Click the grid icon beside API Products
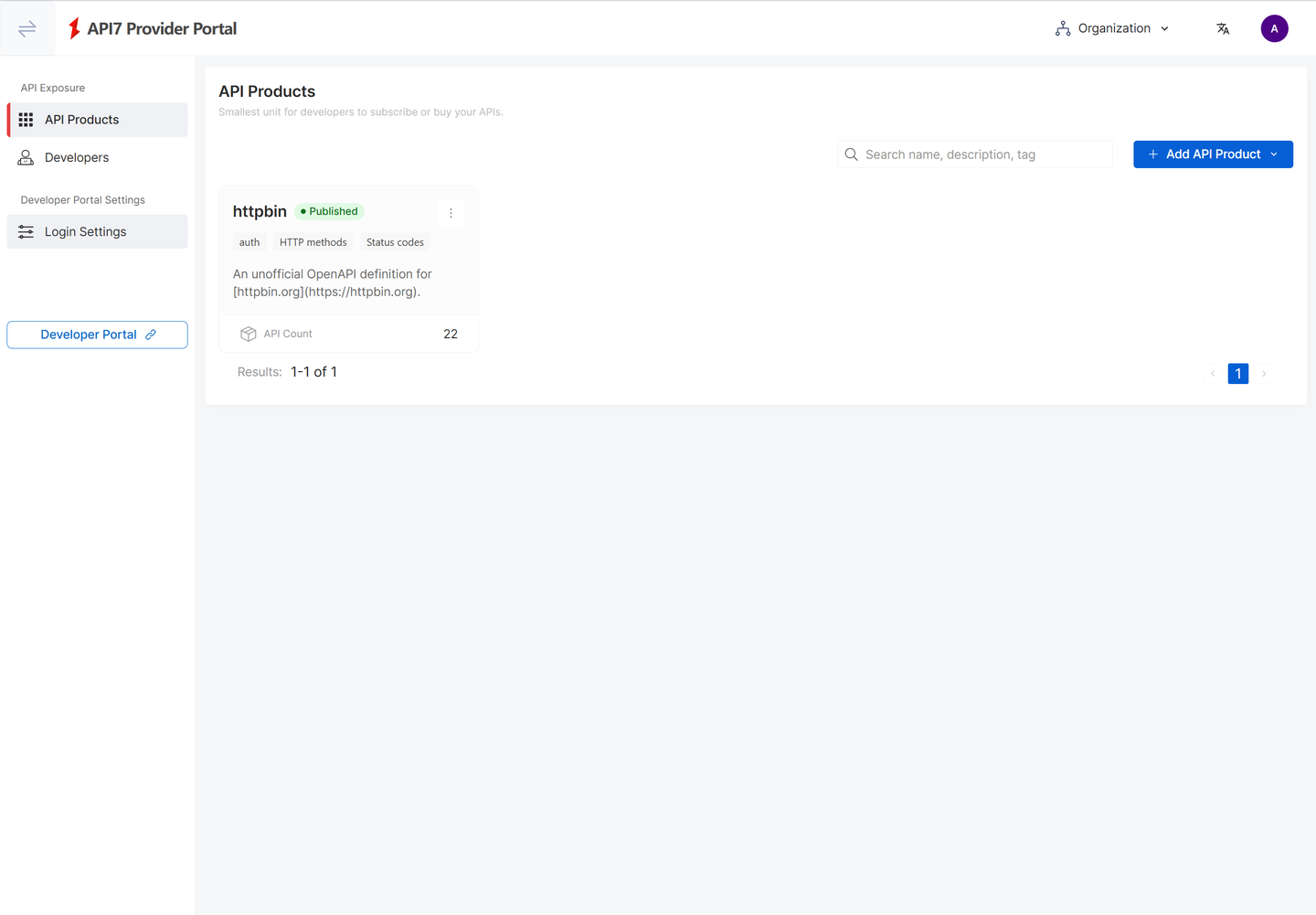This screenshot has height=915, width=1316. pyautogui.click(x=26, y=119)
